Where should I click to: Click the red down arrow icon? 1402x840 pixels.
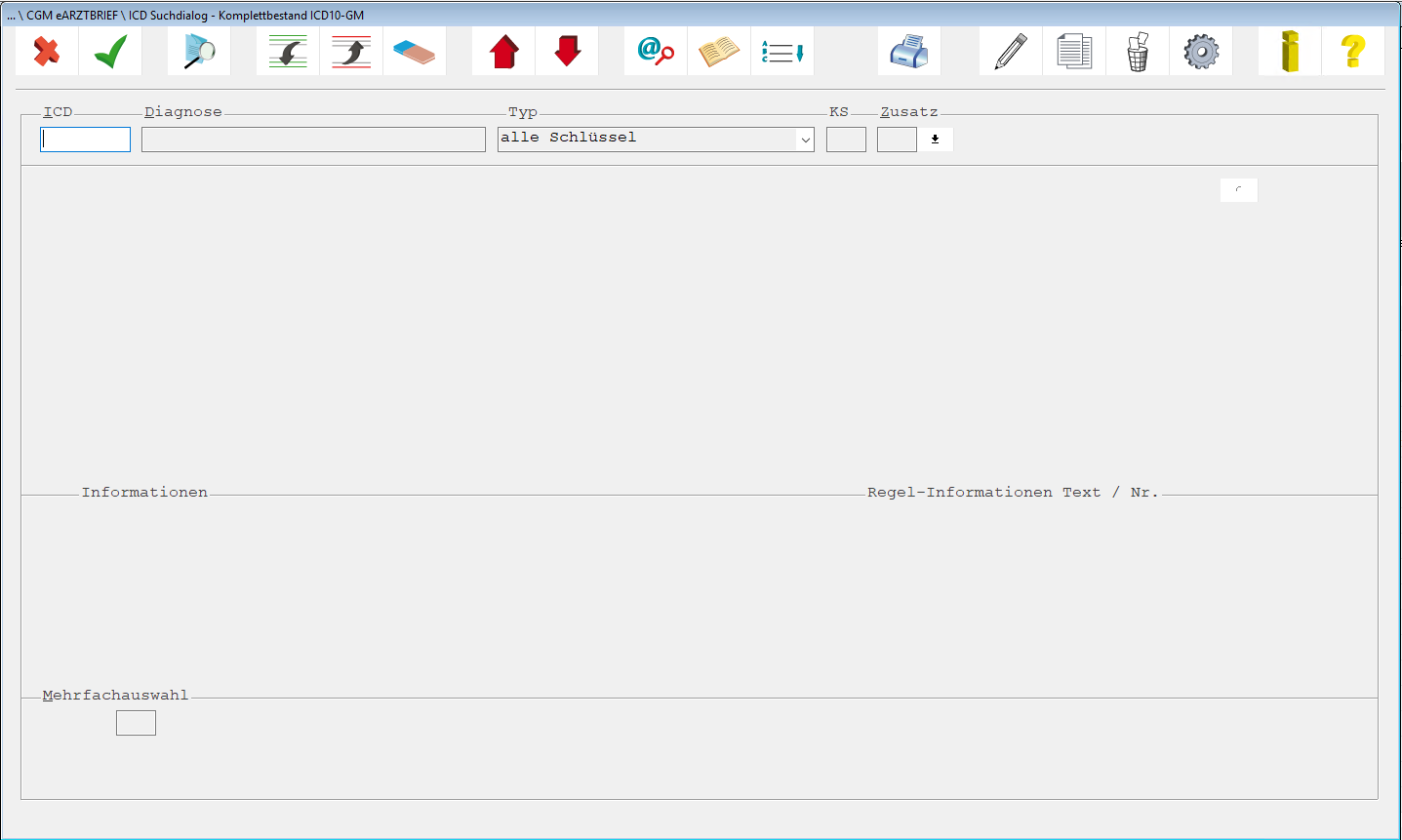[x=567, y=51]
